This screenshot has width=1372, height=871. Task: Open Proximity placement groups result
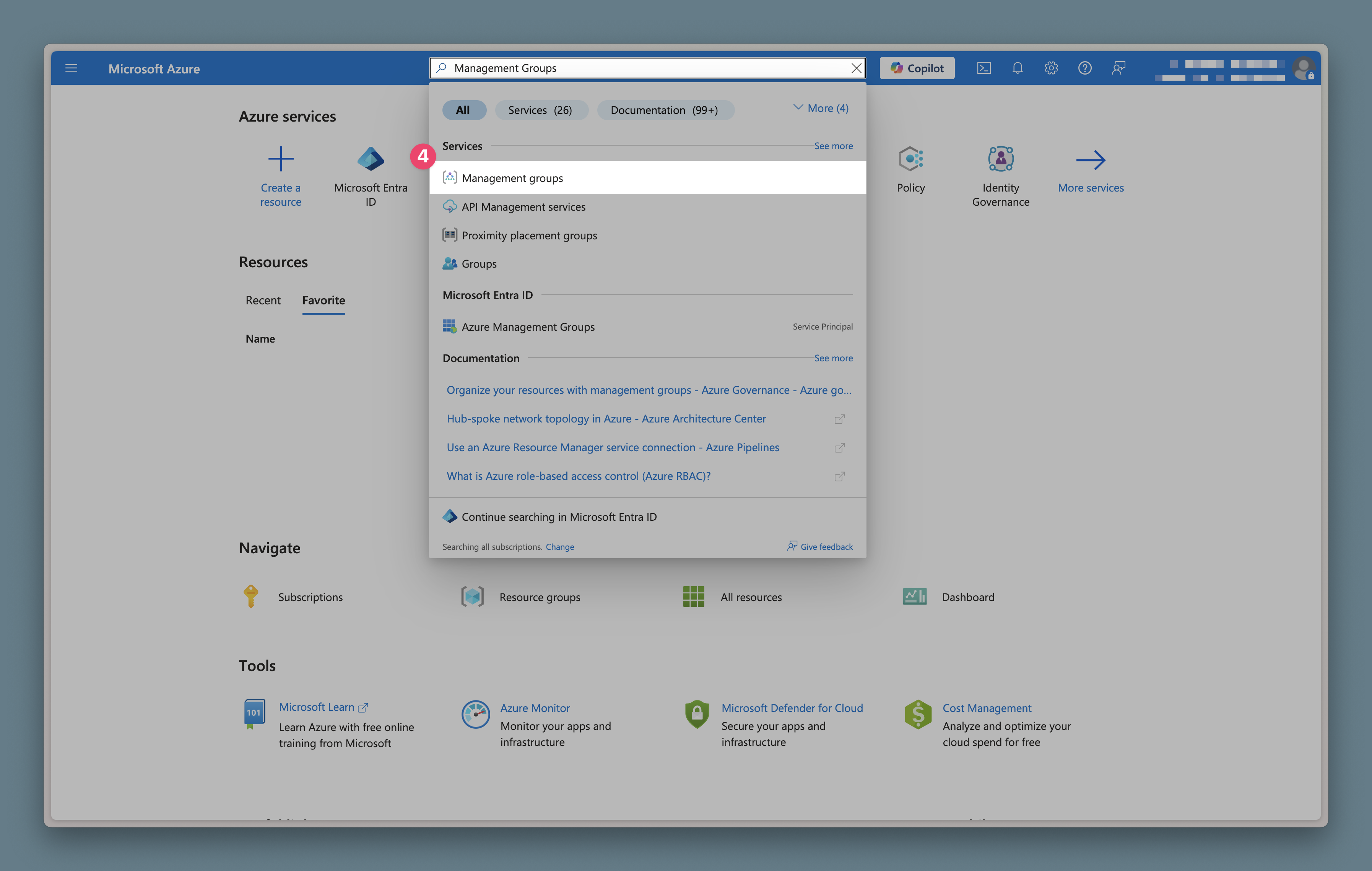point(647,235)
